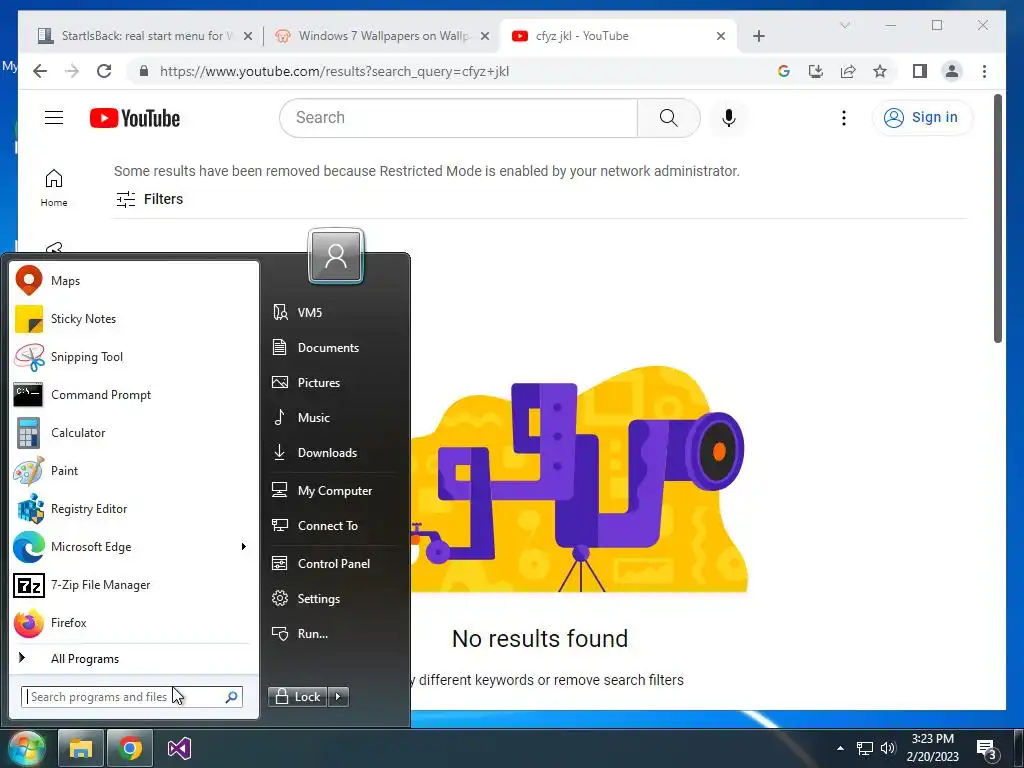1024x768 pixels.
Task: Open network status tray icon
Action: coord(865,748)
